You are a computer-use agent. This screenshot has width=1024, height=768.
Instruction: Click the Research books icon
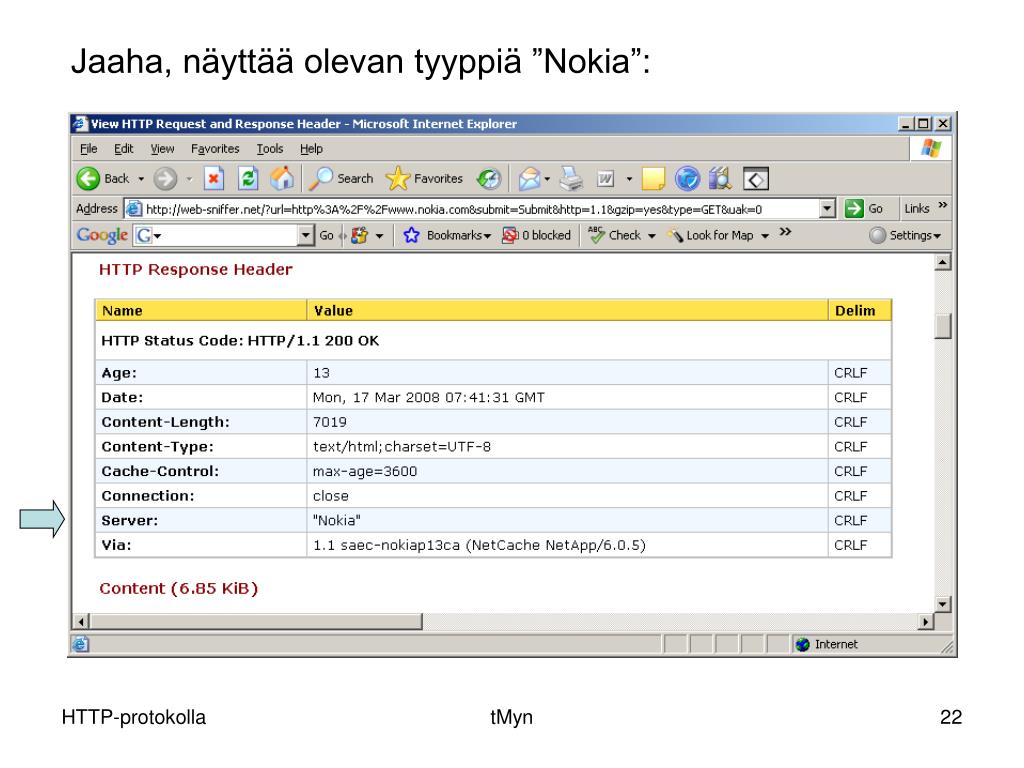tap(720, 178)
